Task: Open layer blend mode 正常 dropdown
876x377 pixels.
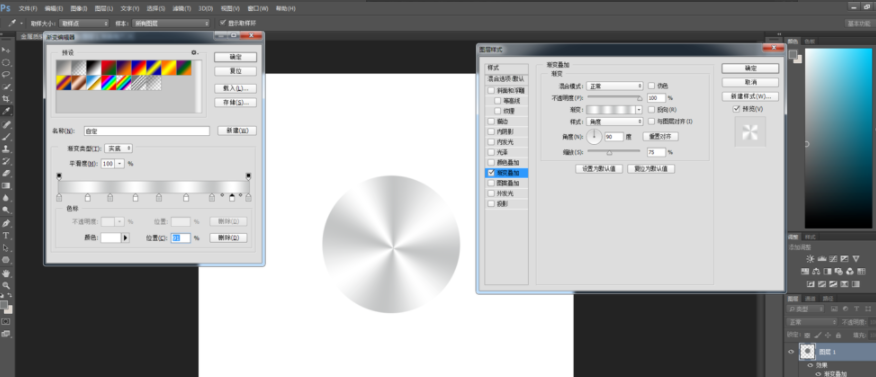Action: [x=812, y=322]
